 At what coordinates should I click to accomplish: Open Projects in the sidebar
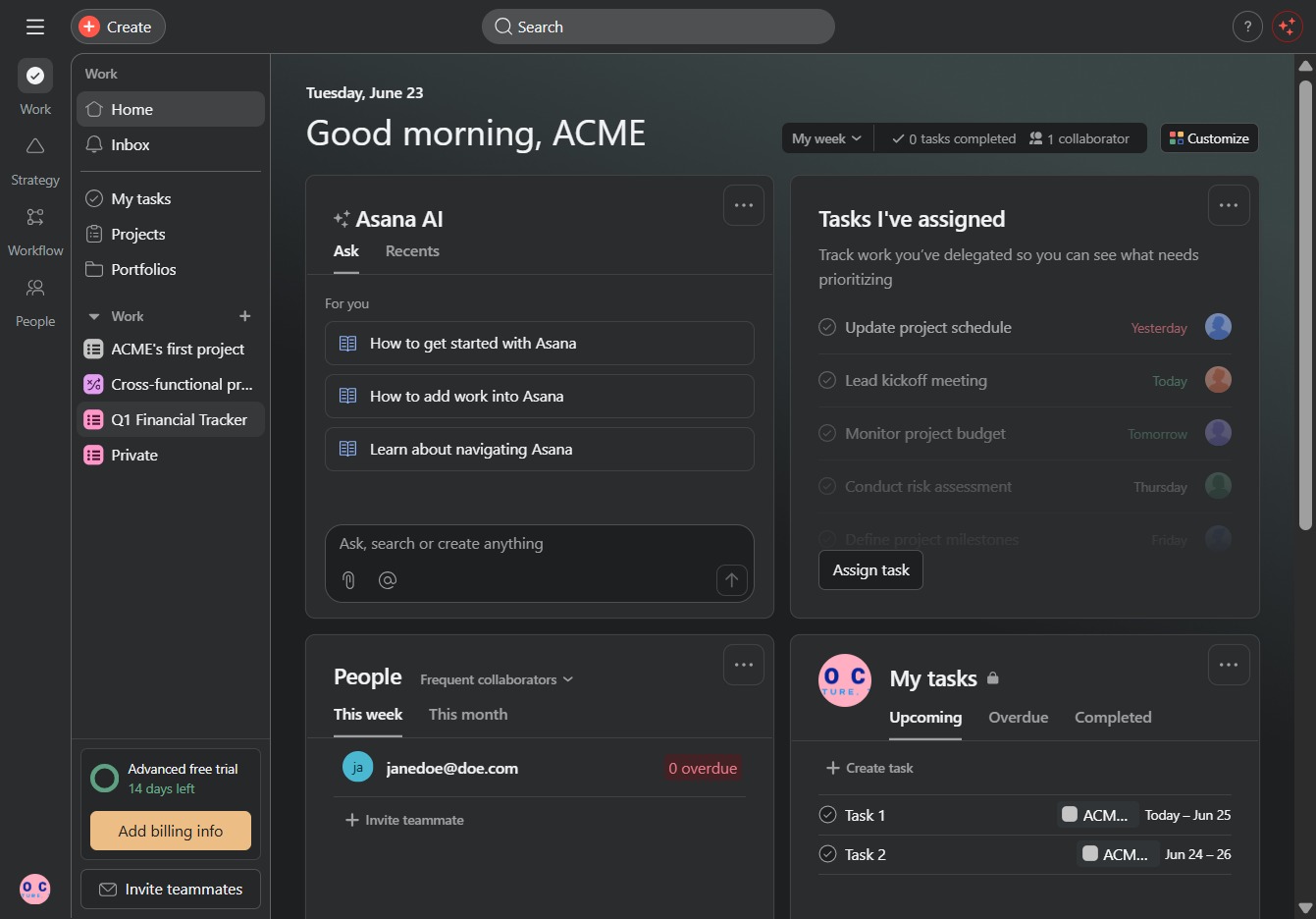[171, 234]
